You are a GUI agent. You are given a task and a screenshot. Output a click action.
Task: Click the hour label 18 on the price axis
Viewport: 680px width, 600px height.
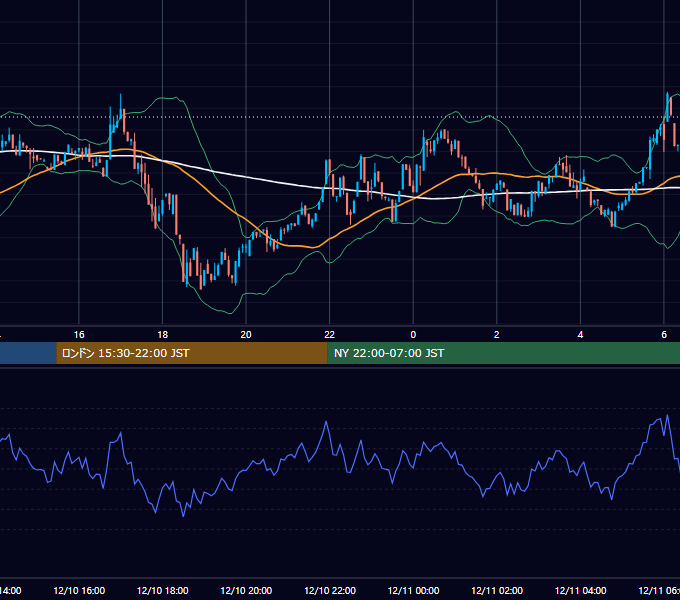(x=162, y=335)
